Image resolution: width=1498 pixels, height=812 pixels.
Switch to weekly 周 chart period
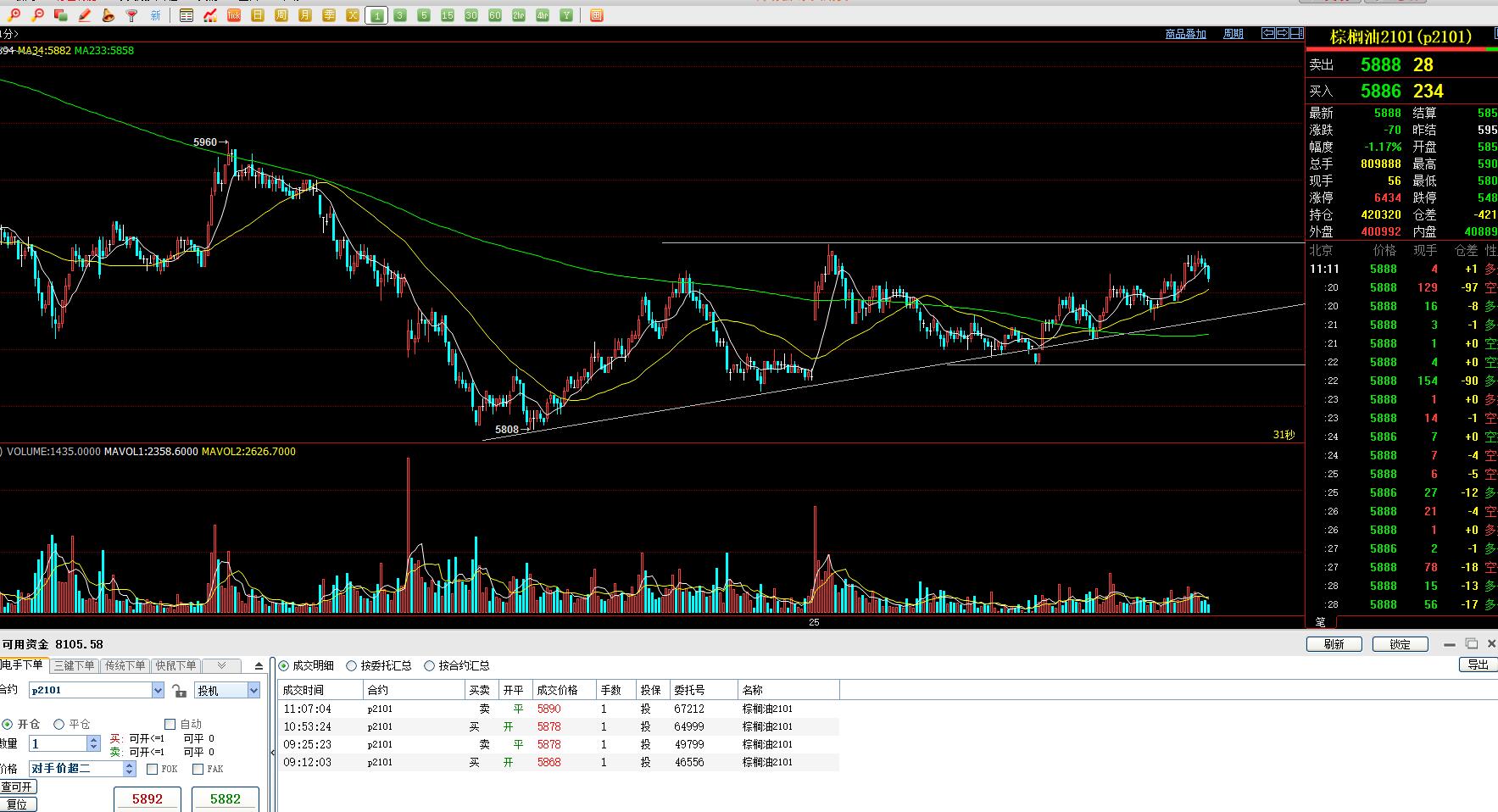[x=281, y=15]
